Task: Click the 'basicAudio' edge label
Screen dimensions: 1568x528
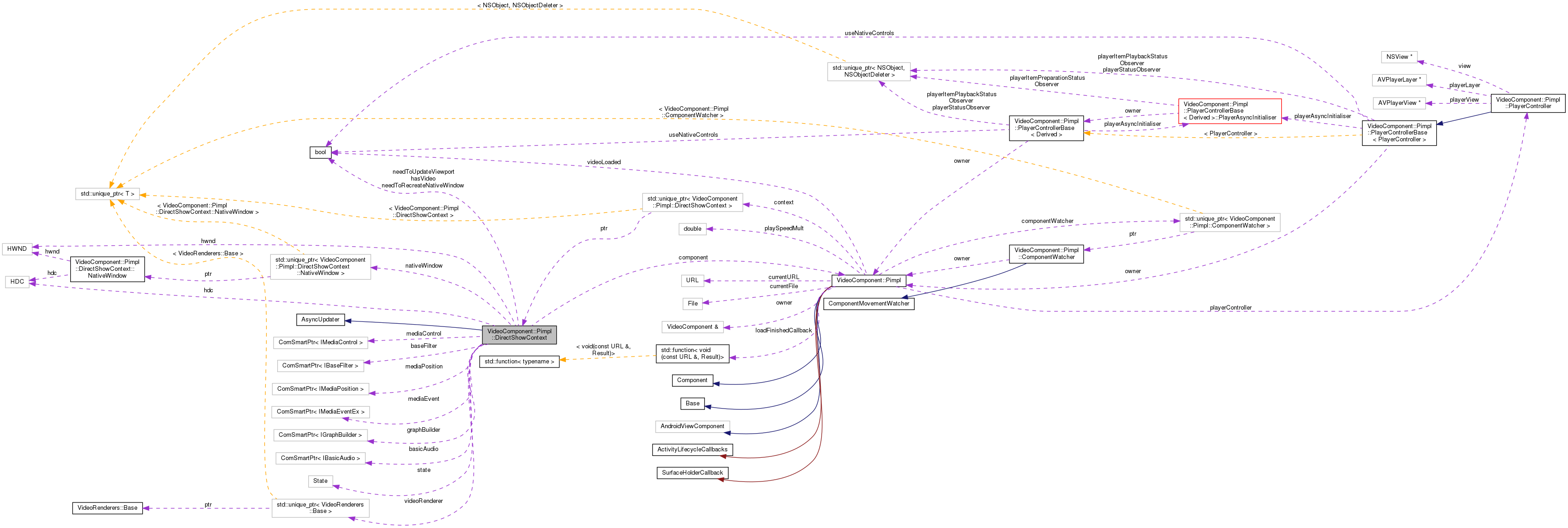Action: 424,449
